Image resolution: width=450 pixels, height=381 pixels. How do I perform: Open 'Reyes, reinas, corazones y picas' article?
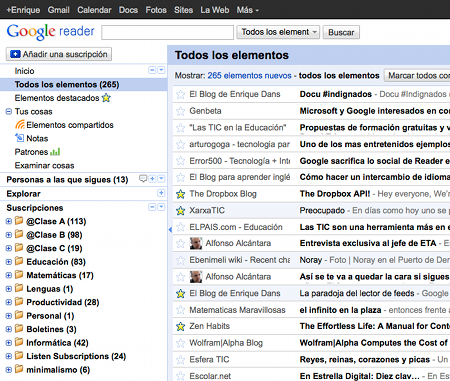click(x=365, y=360)
